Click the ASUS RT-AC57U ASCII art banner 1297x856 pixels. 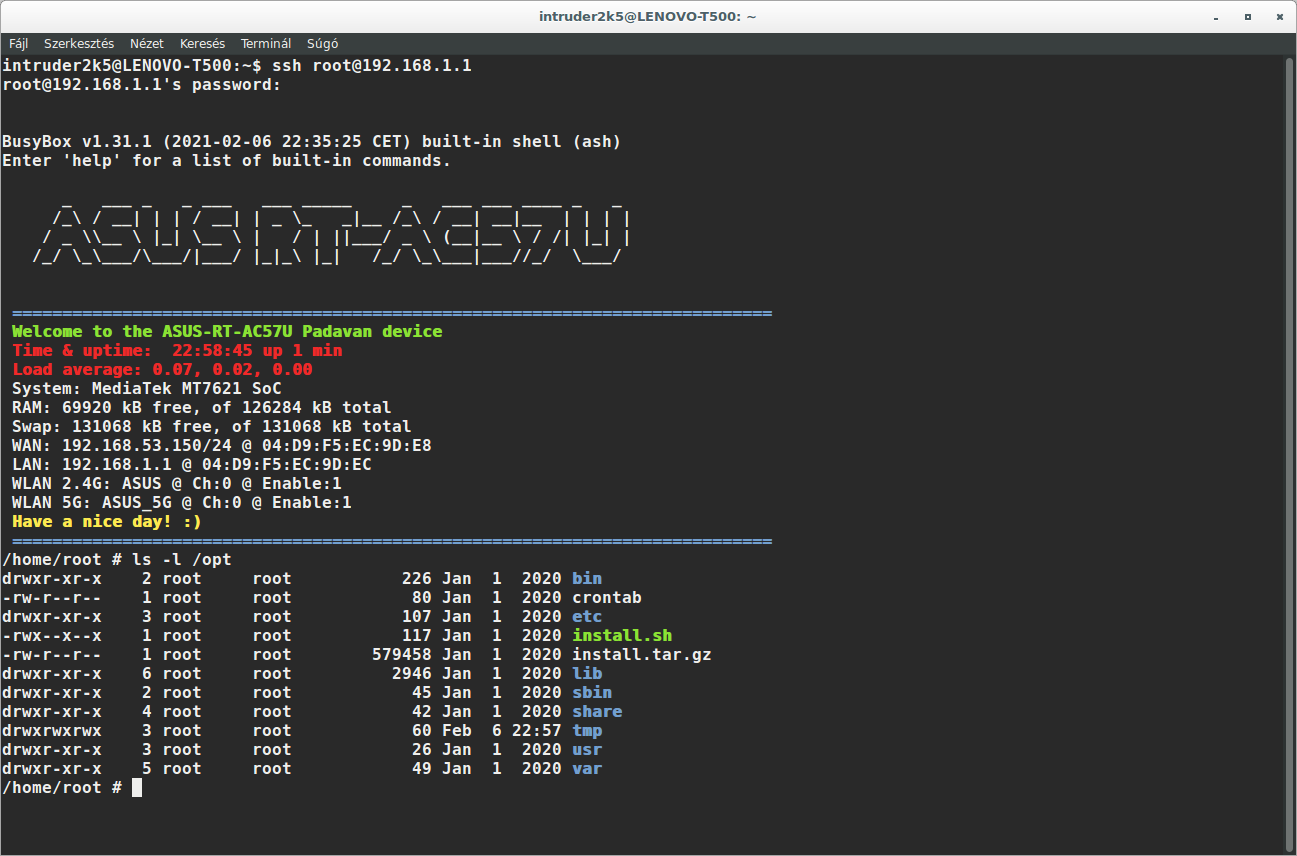point(332,234)
